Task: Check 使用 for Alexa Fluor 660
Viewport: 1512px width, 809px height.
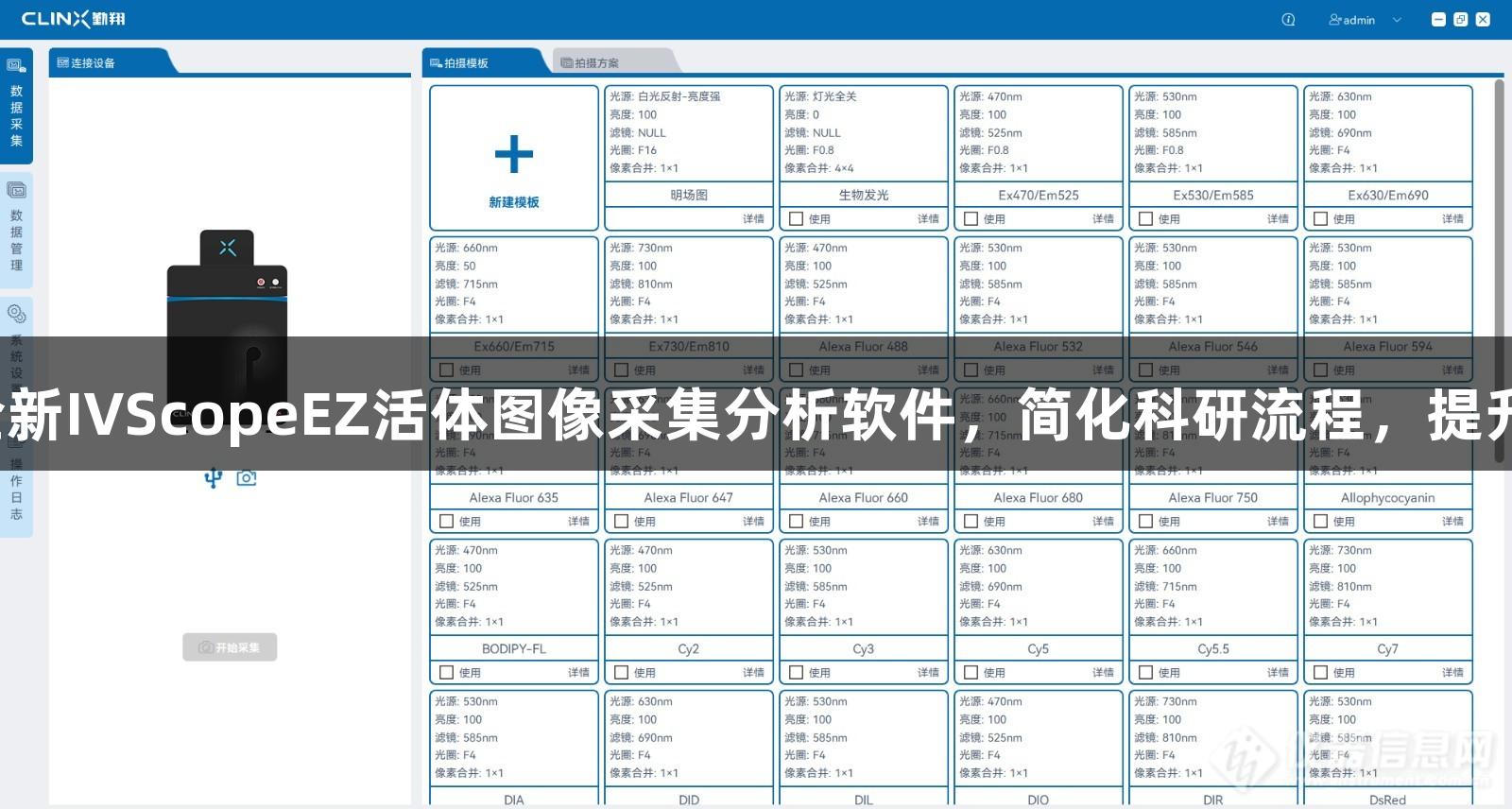Action: pos(796,522)
